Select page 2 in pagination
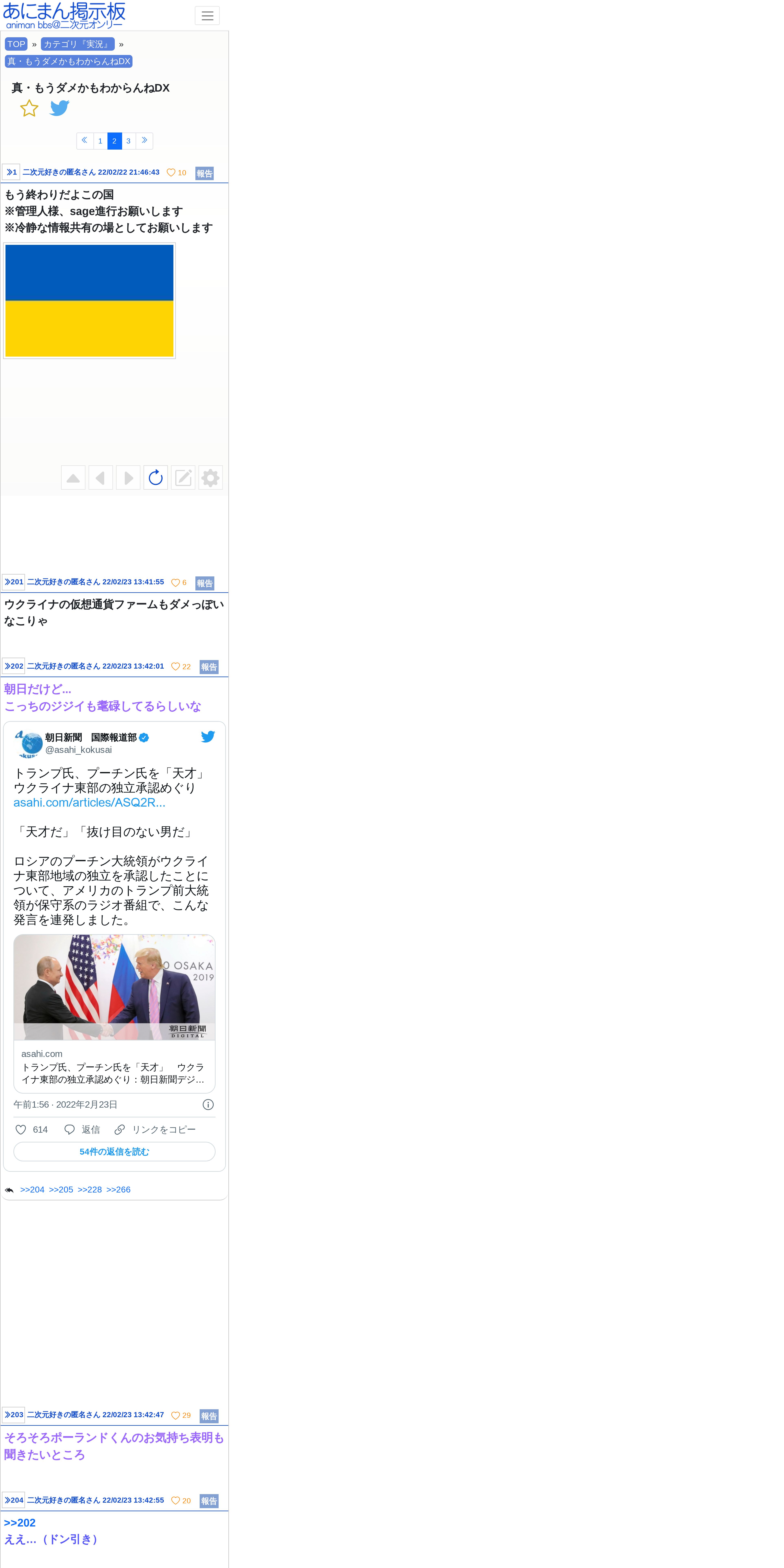 [x=114, y=141]
